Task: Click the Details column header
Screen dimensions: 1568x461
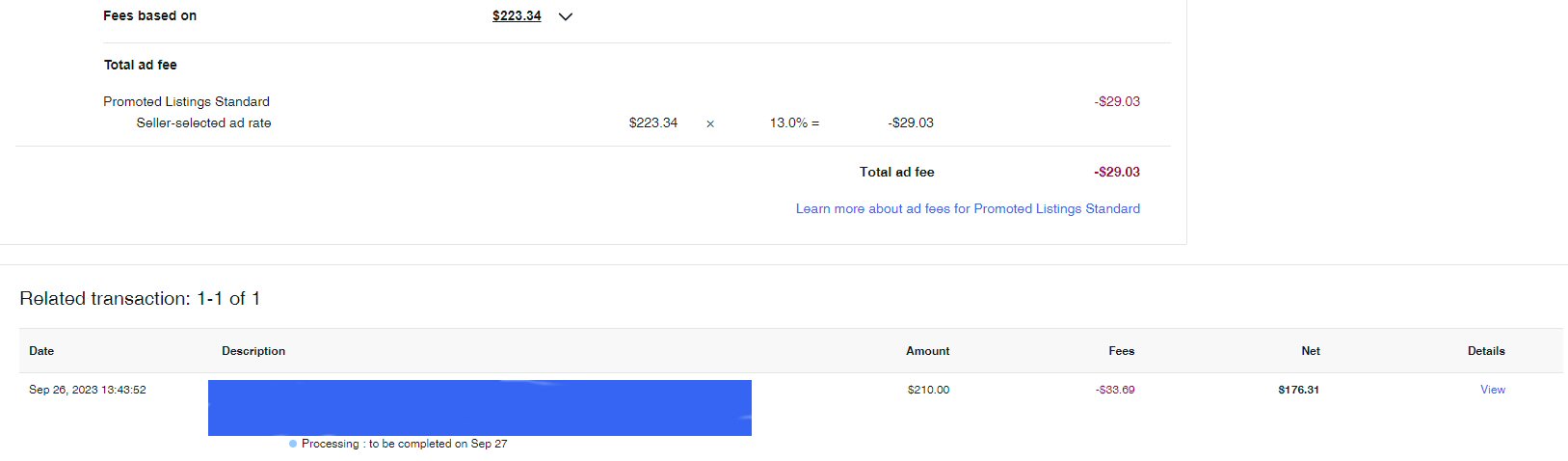Action: tap(1486, 351)
